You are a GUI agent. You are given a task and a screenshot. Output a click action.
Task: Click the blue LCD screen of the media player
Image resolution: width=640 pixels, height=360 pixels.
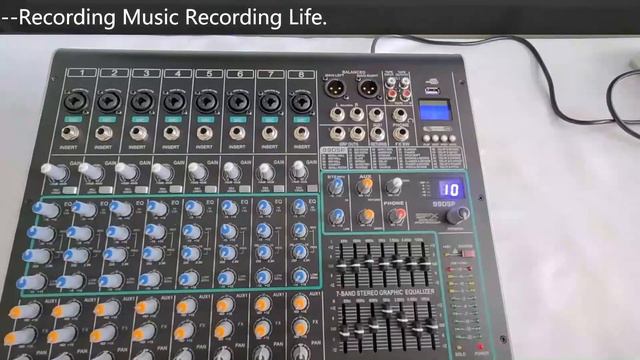click(x=435, y=110)
